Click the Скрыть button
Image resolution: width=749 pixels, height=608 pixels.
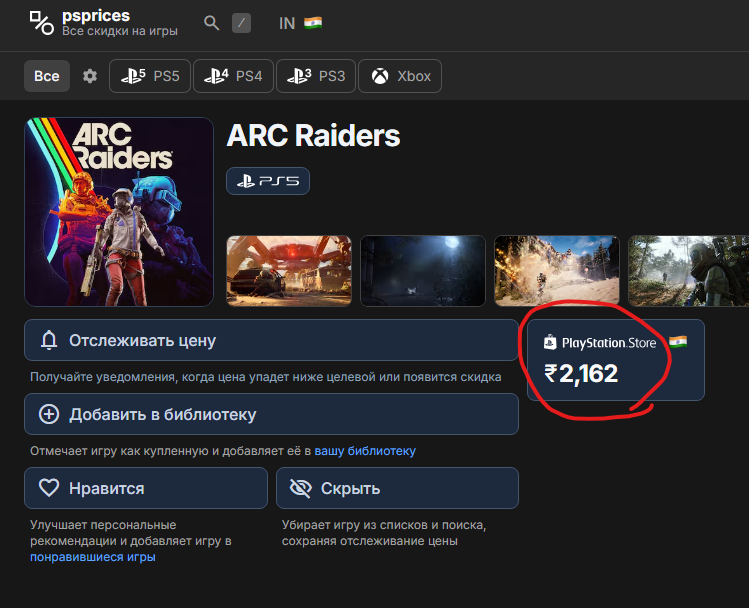point(397,488)
